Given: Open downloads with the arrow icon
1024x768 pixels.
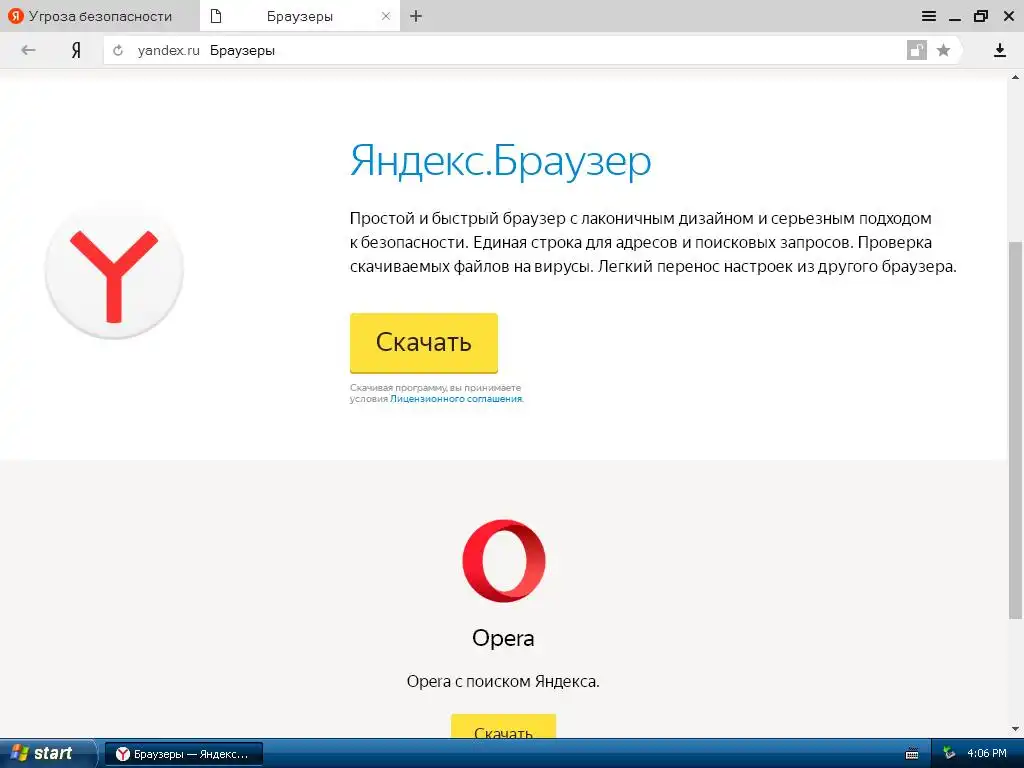Looking at the screenshot, I should [x=1000, y=50].
